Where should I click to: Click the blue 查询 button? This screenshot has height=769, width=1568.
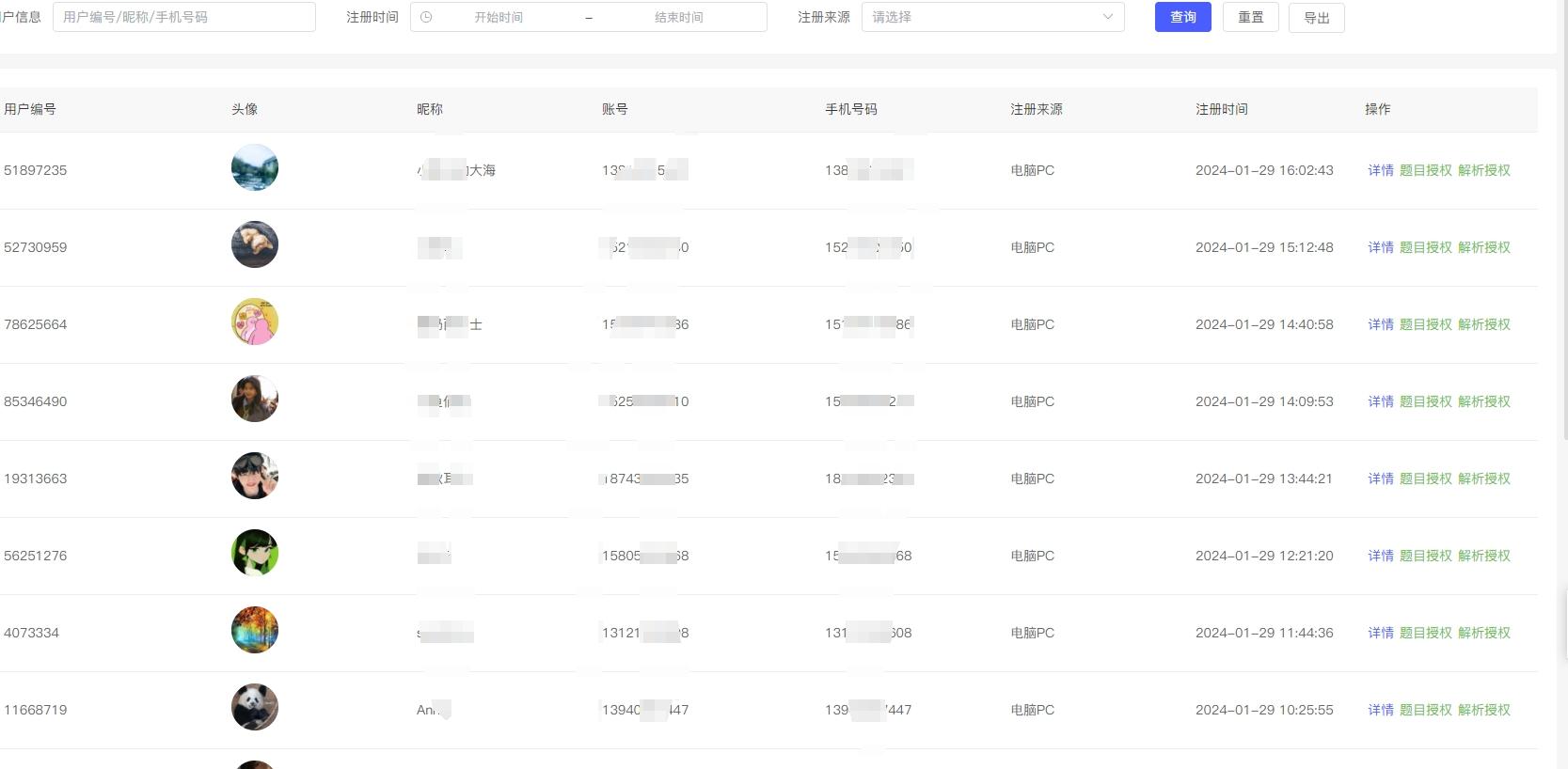(1183, 17)
